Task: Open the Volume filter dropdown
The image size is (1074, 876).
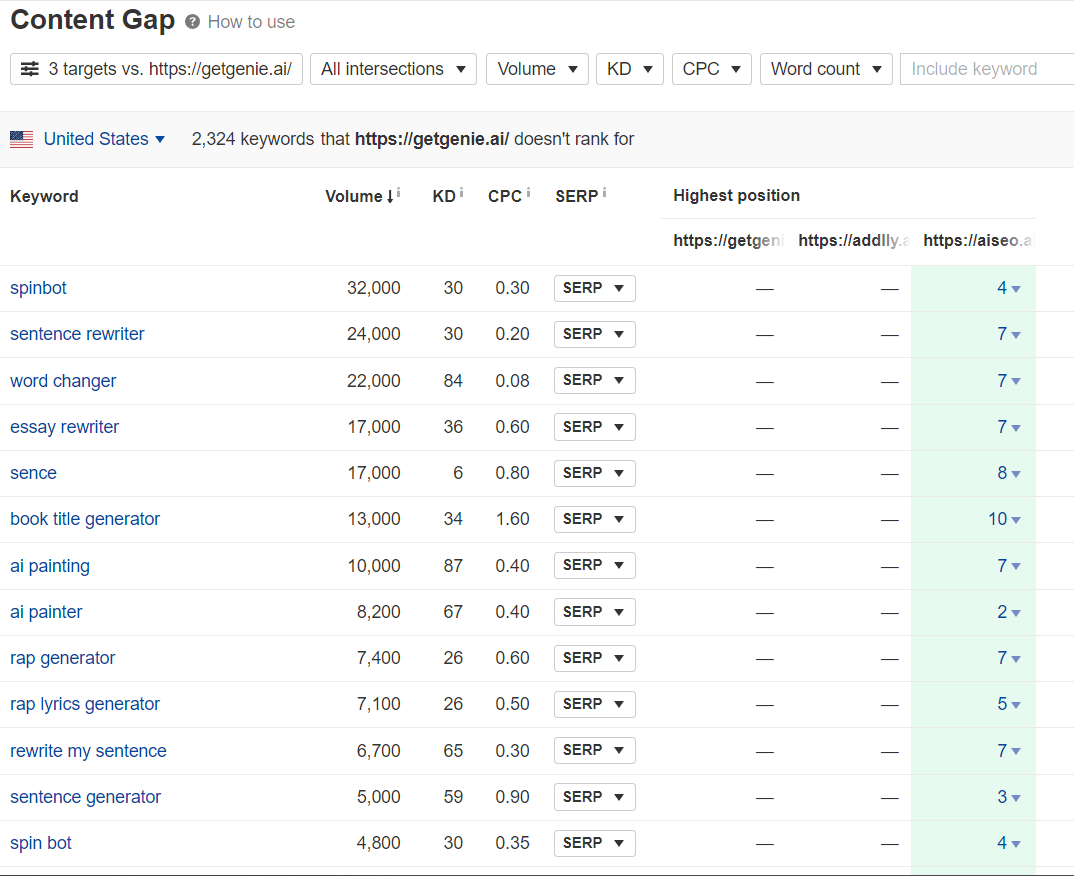Action: click(x=537, y=69)
